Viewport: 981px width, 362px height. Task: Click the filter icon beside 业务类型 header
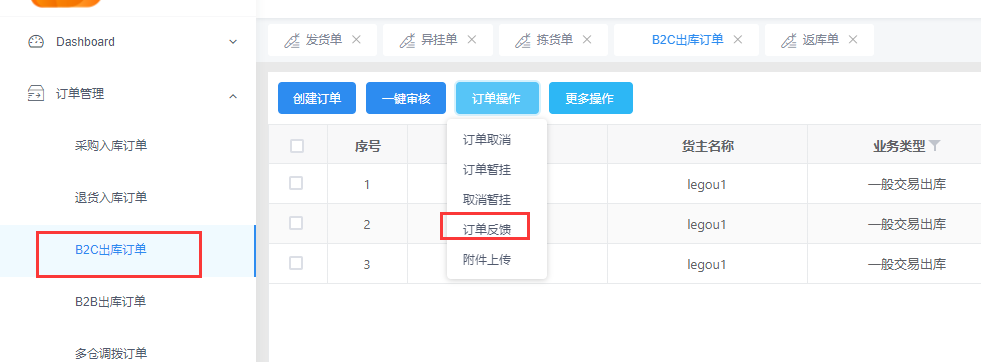(x=935, y=146)
